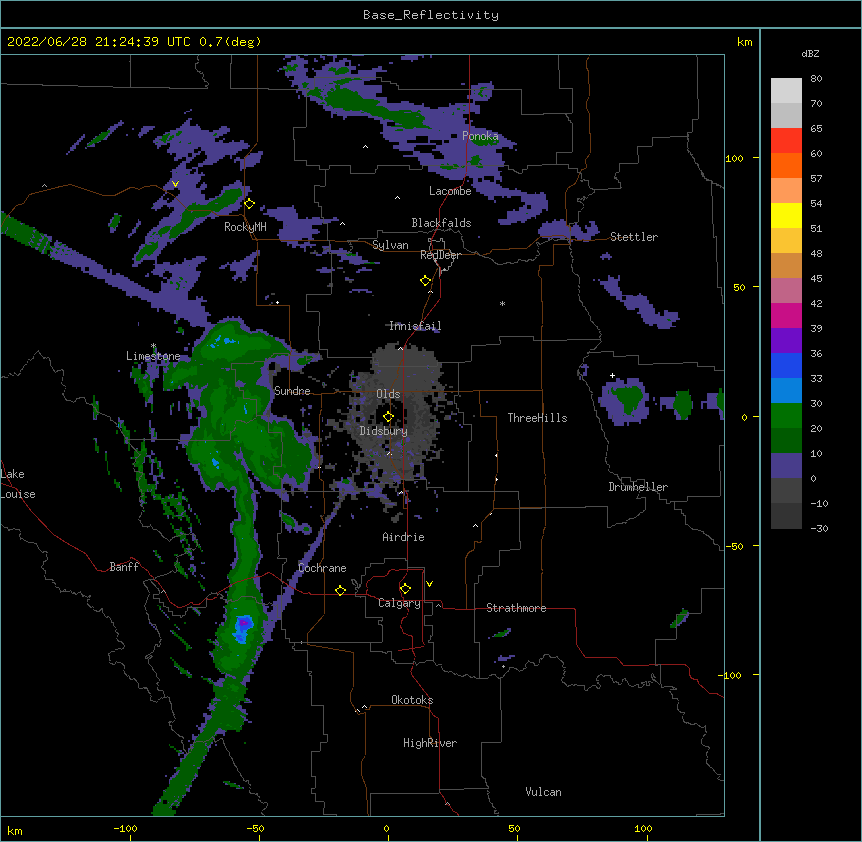Screen dimensions: 862x842
Task: Click the HighRiver label
Action: (x=430, y=743)
